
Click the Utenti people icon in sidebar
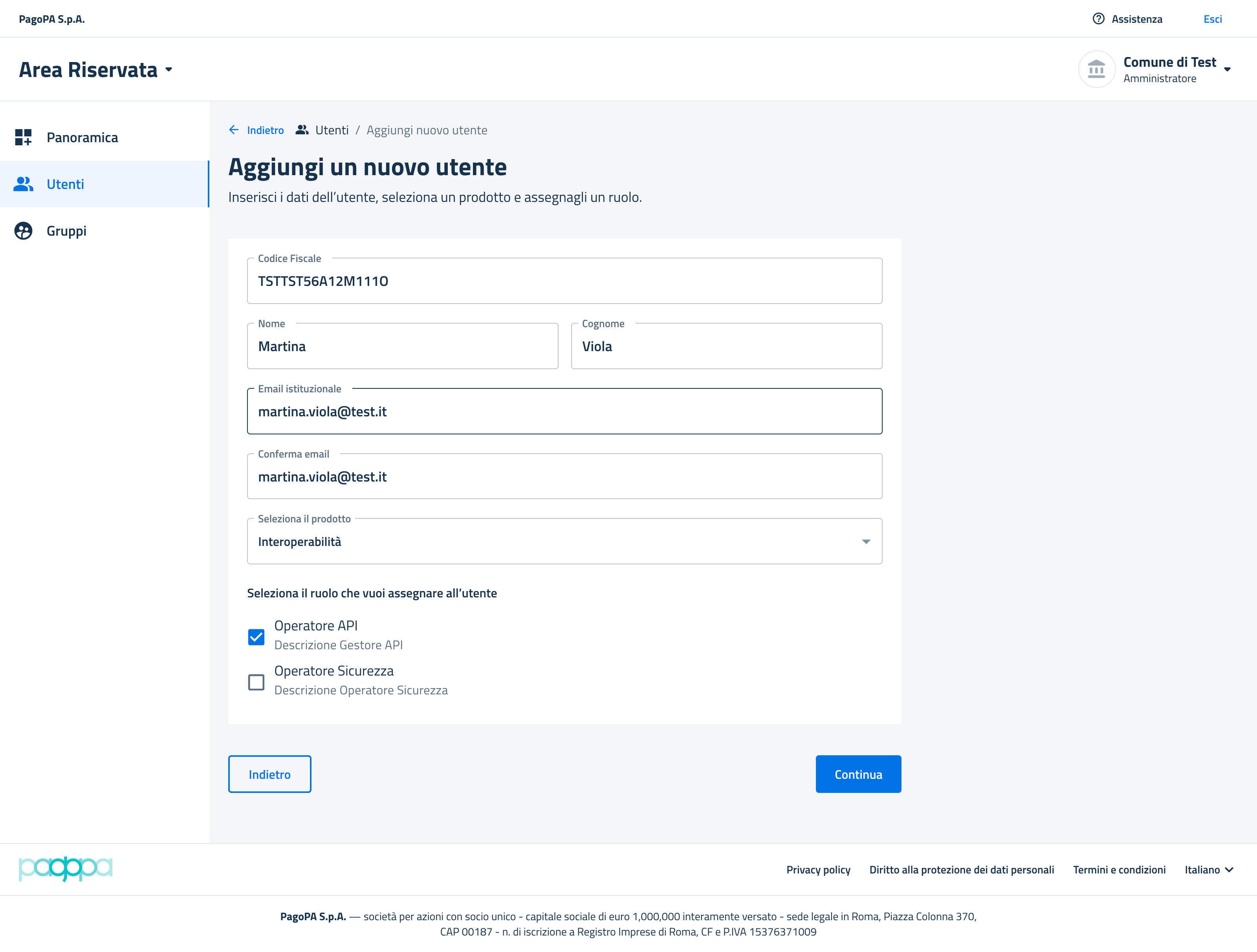coord(23,184)
